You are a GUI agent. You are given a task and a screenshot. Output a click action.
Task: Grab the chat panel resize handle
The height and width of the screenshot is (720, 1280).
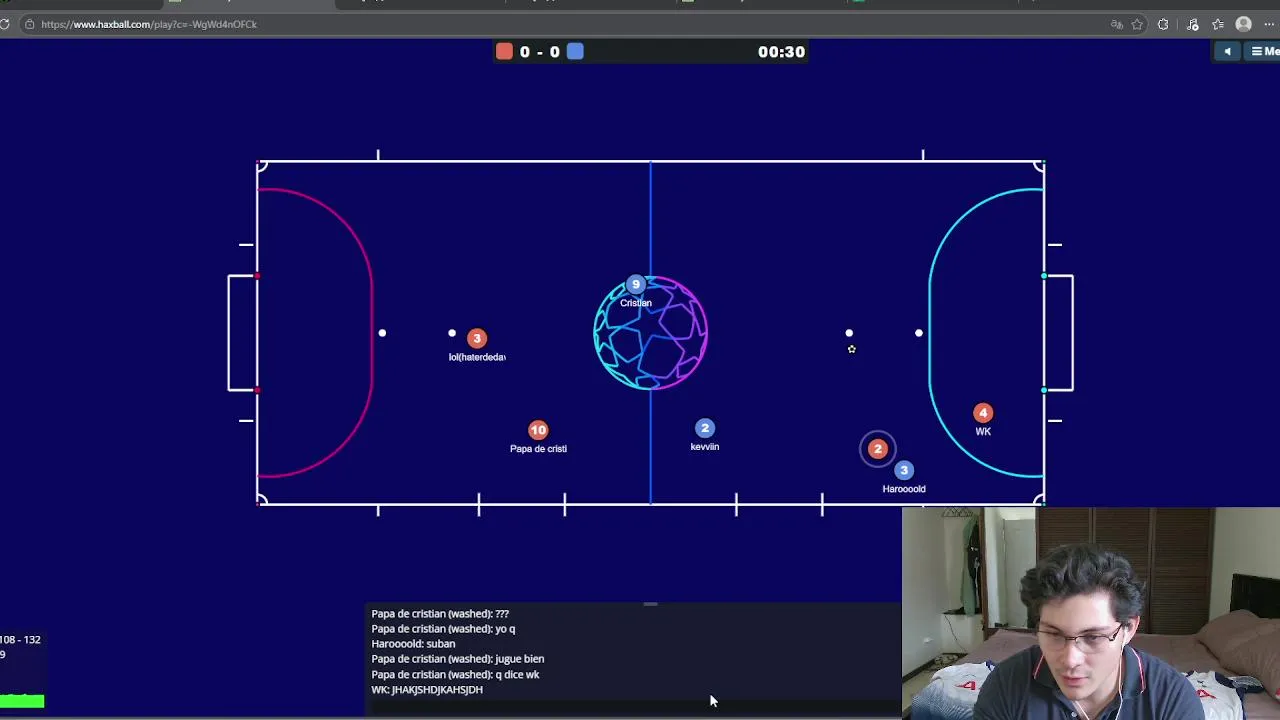(650, 604)
